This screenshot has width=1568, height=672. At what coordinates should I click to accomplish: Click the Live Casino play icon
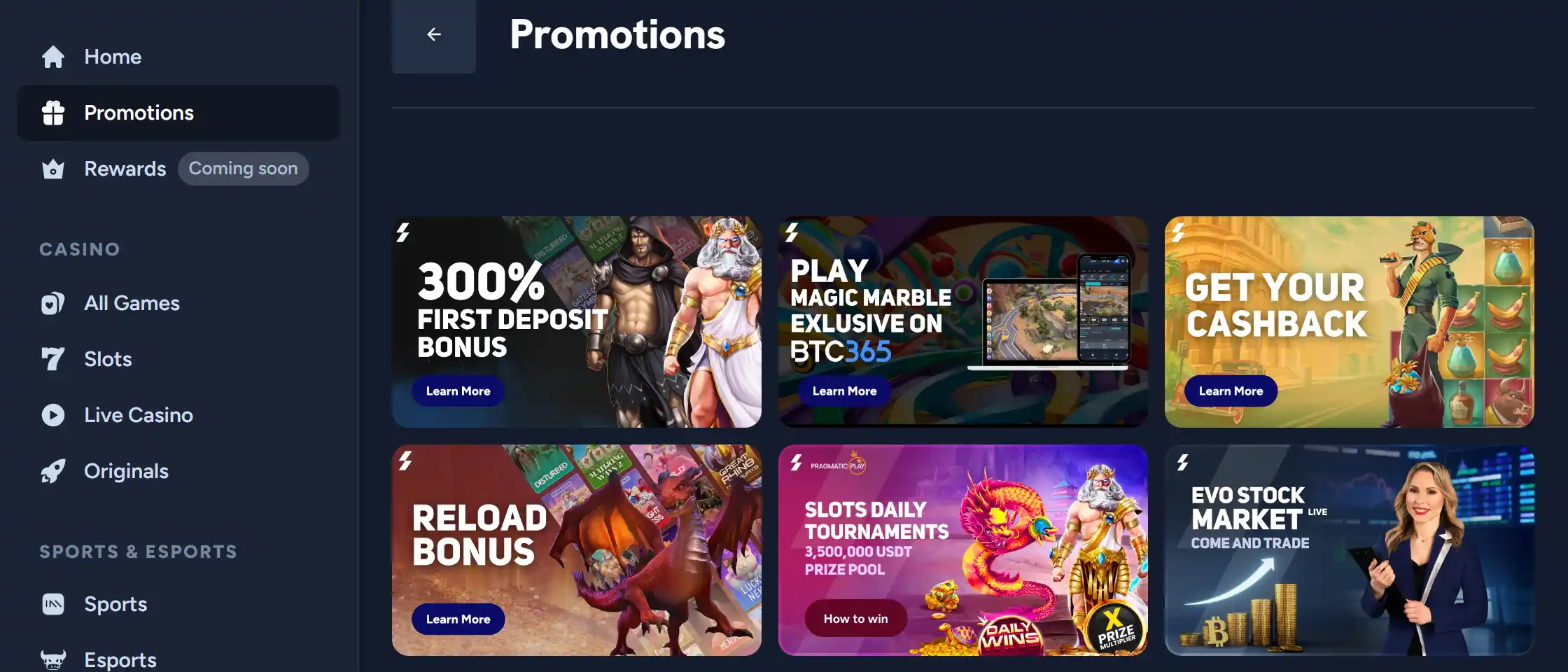pyautogui.click(x=53, y=415)
